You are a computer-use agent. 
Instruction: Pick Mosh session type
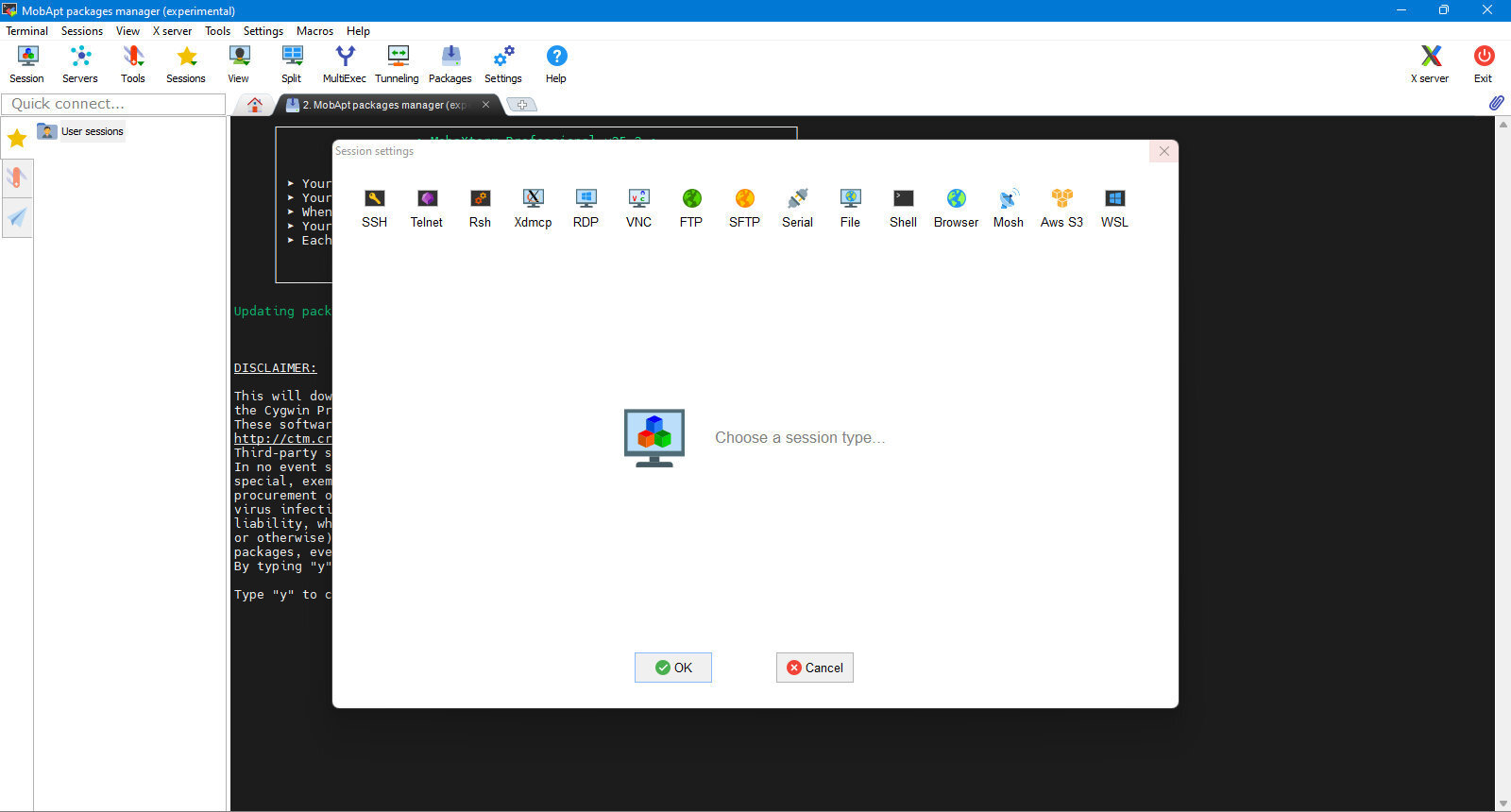(x=1009, y=208)
